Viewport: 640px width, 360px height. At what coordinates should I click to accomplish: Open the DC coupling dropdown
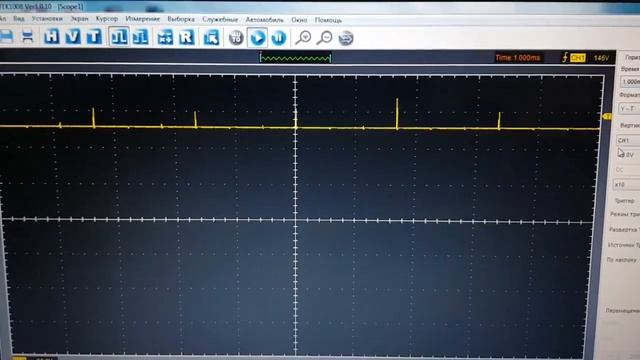[x=627, y=170]
